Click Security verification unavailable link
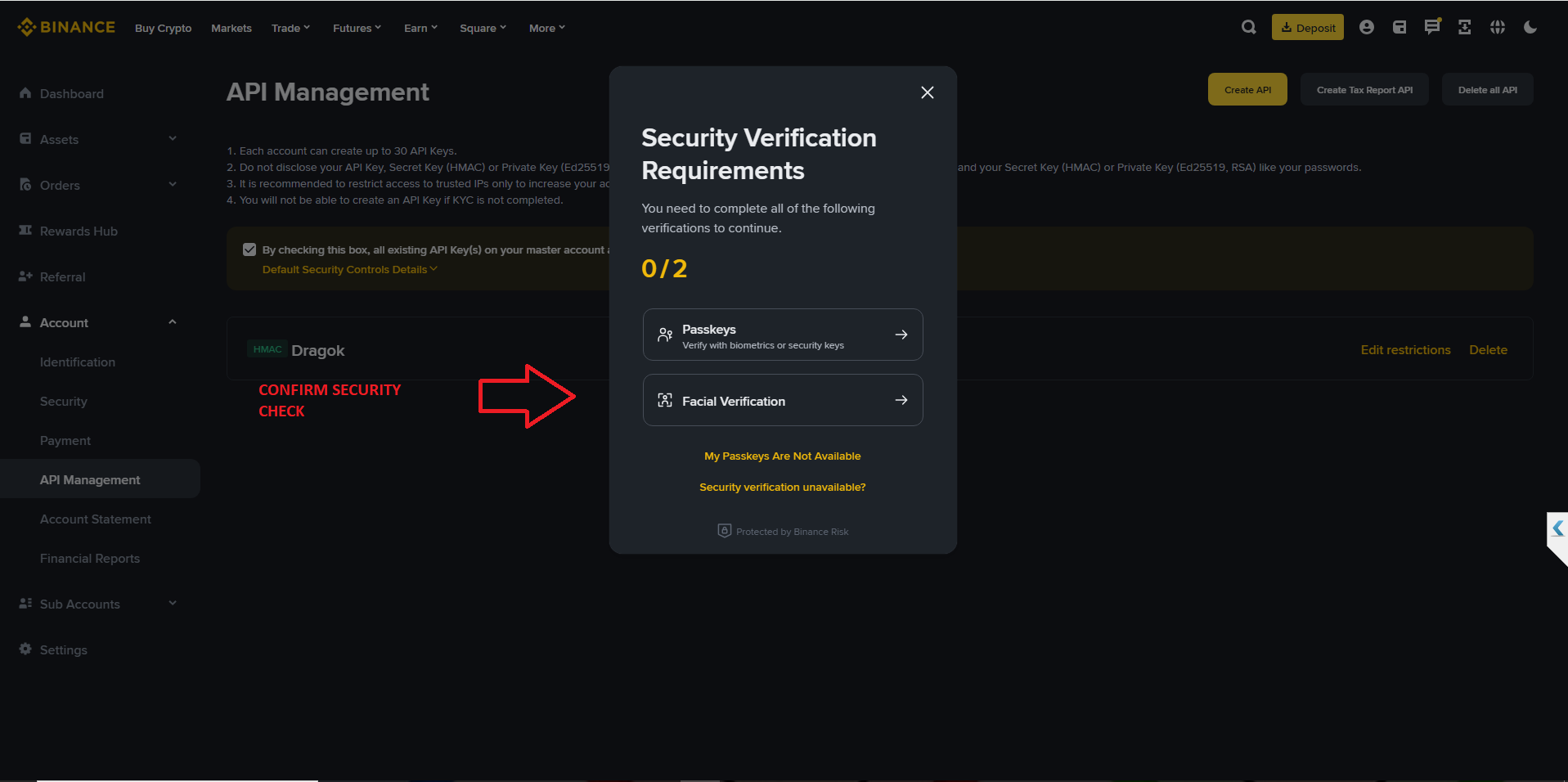 (x=782, y=487)
